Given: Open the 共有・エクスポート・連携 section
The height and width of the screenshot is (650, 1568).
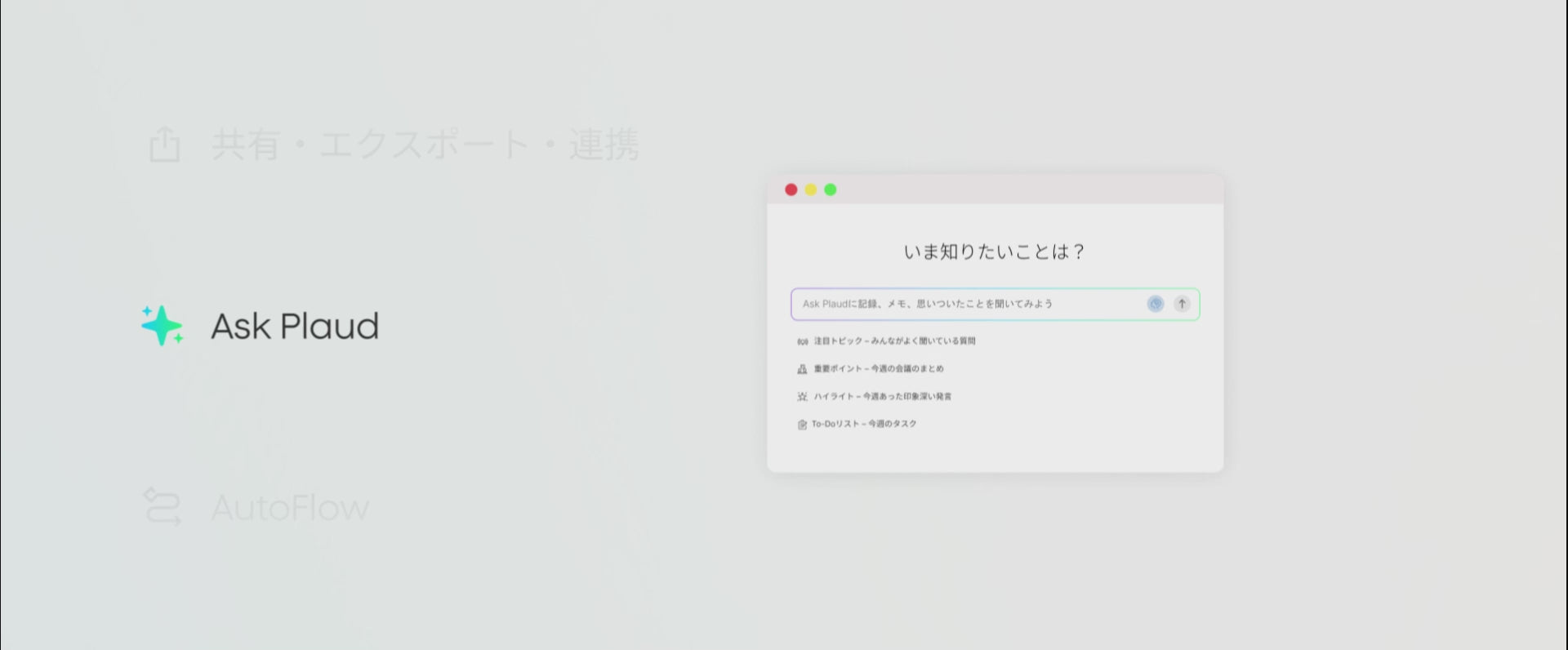Looking at the screenshot, I should coord(425,145).
